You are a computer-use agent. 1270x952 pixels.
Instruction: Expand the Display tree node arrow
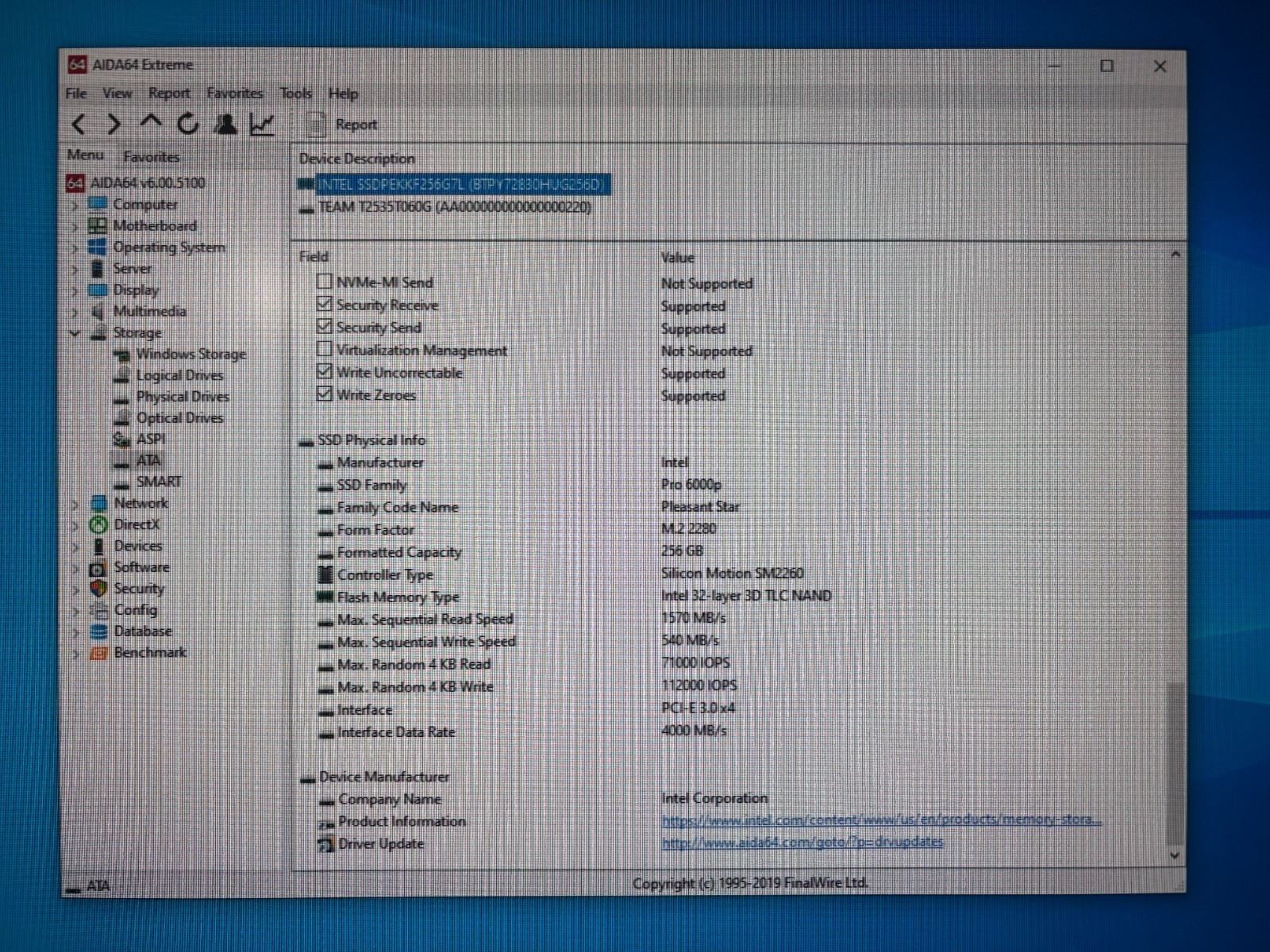point(75,291)
